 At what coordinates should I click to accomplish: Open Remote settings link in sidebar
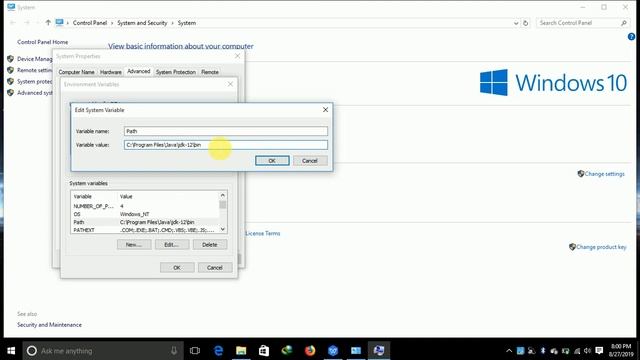[35, 70]
